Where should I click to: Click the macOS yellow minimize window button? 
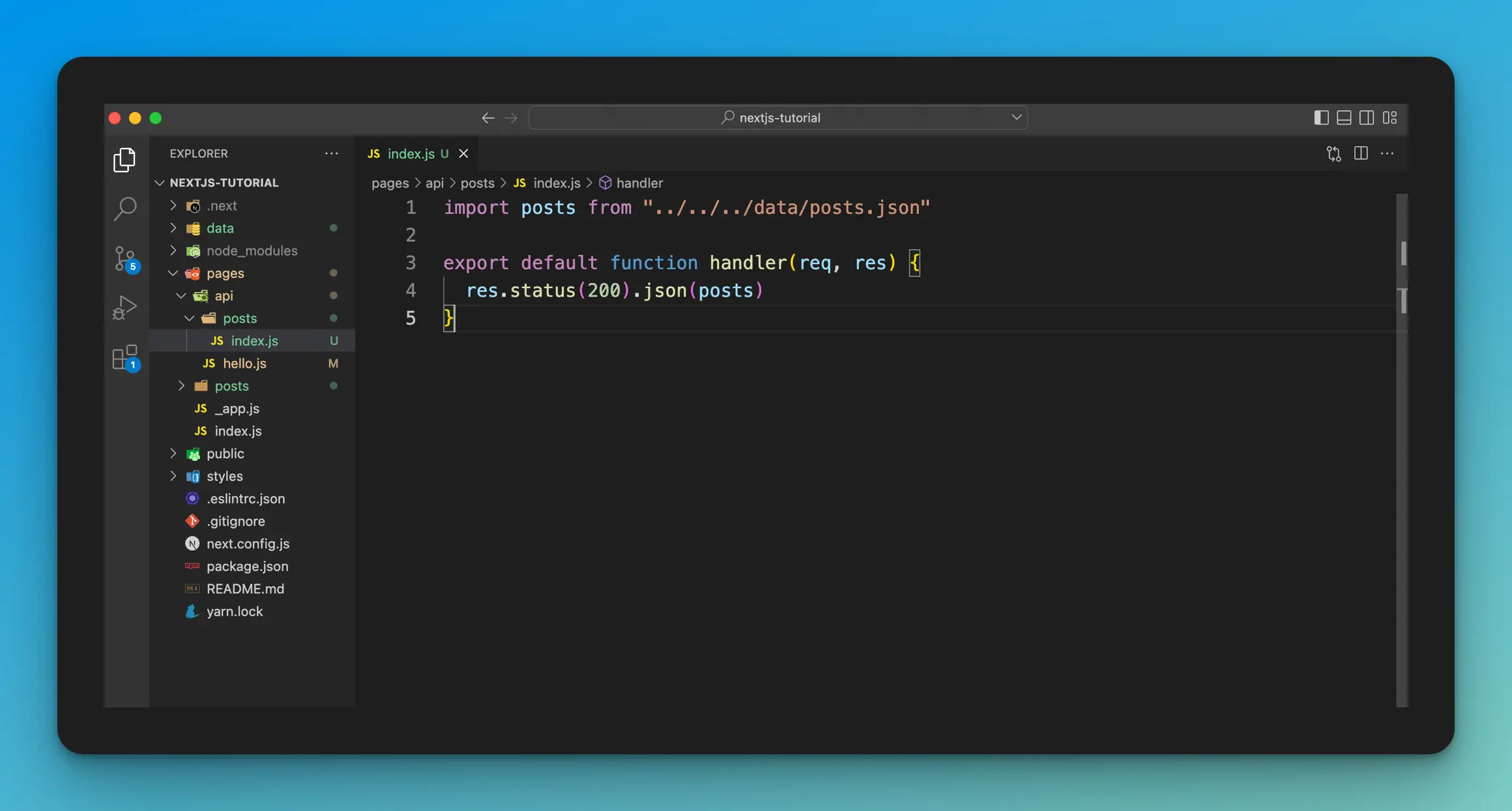135,118
